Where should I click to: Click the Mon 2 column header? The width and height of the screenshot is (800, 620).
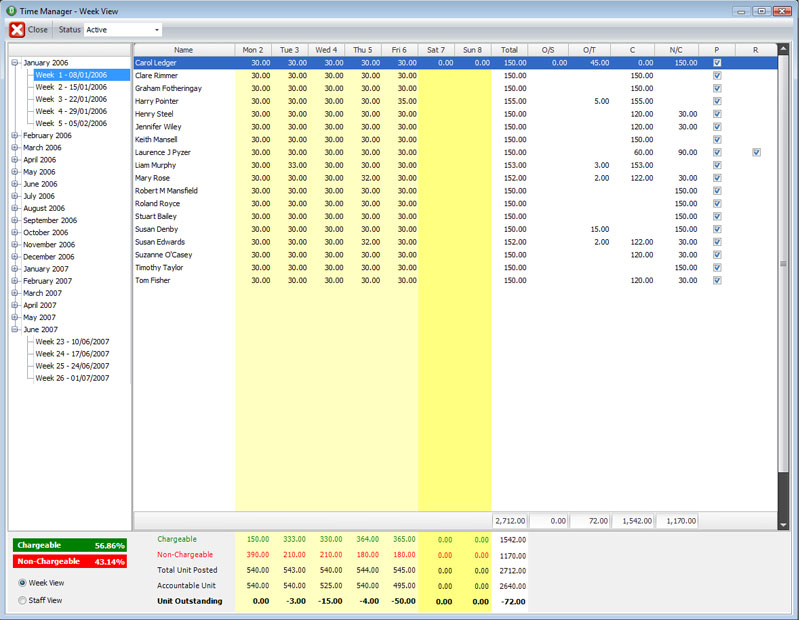pyautogui.click(x=253, y=50)
